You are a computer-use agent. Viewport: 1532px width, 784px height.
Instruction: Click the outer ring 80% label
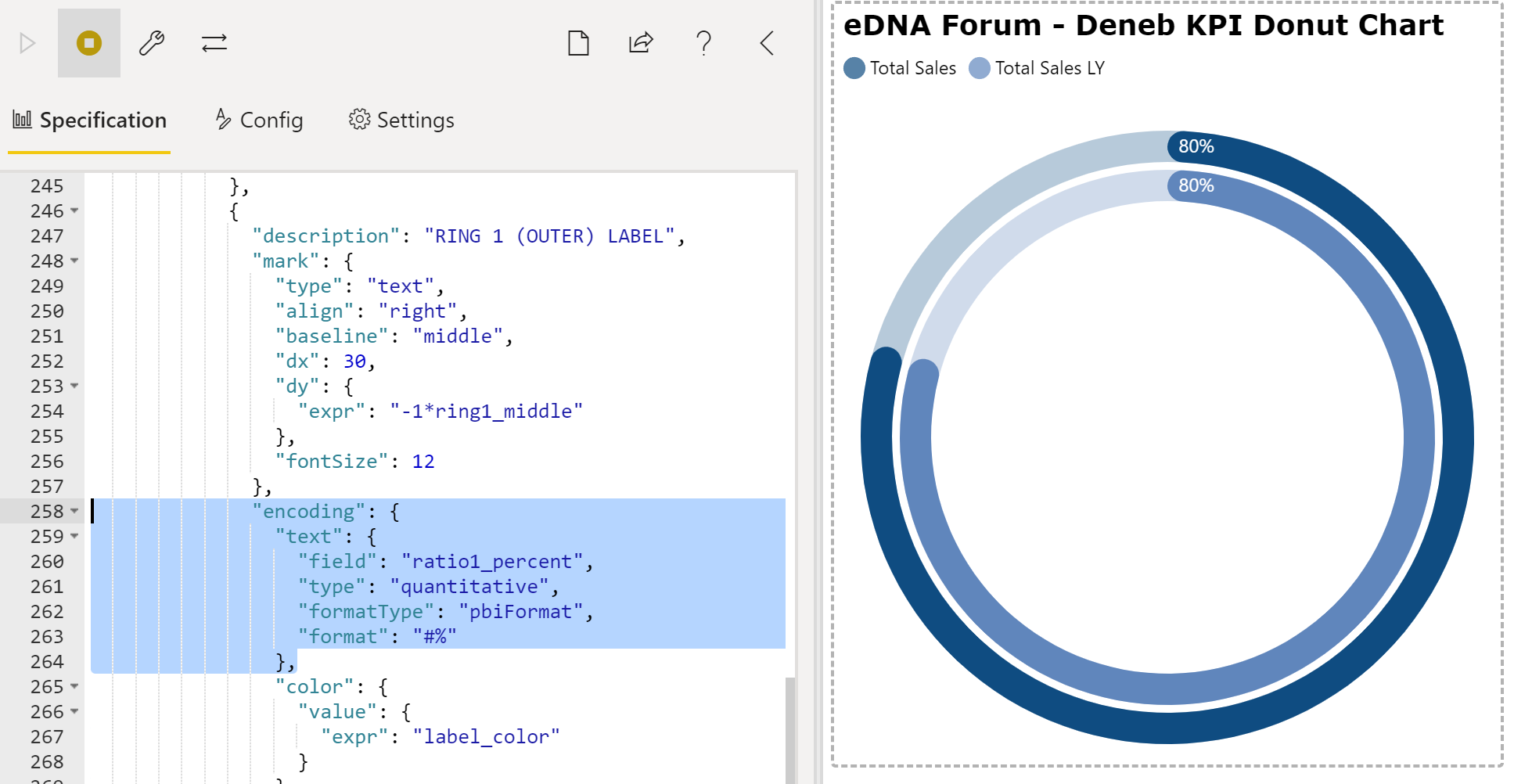click(x=1196, y=146)
